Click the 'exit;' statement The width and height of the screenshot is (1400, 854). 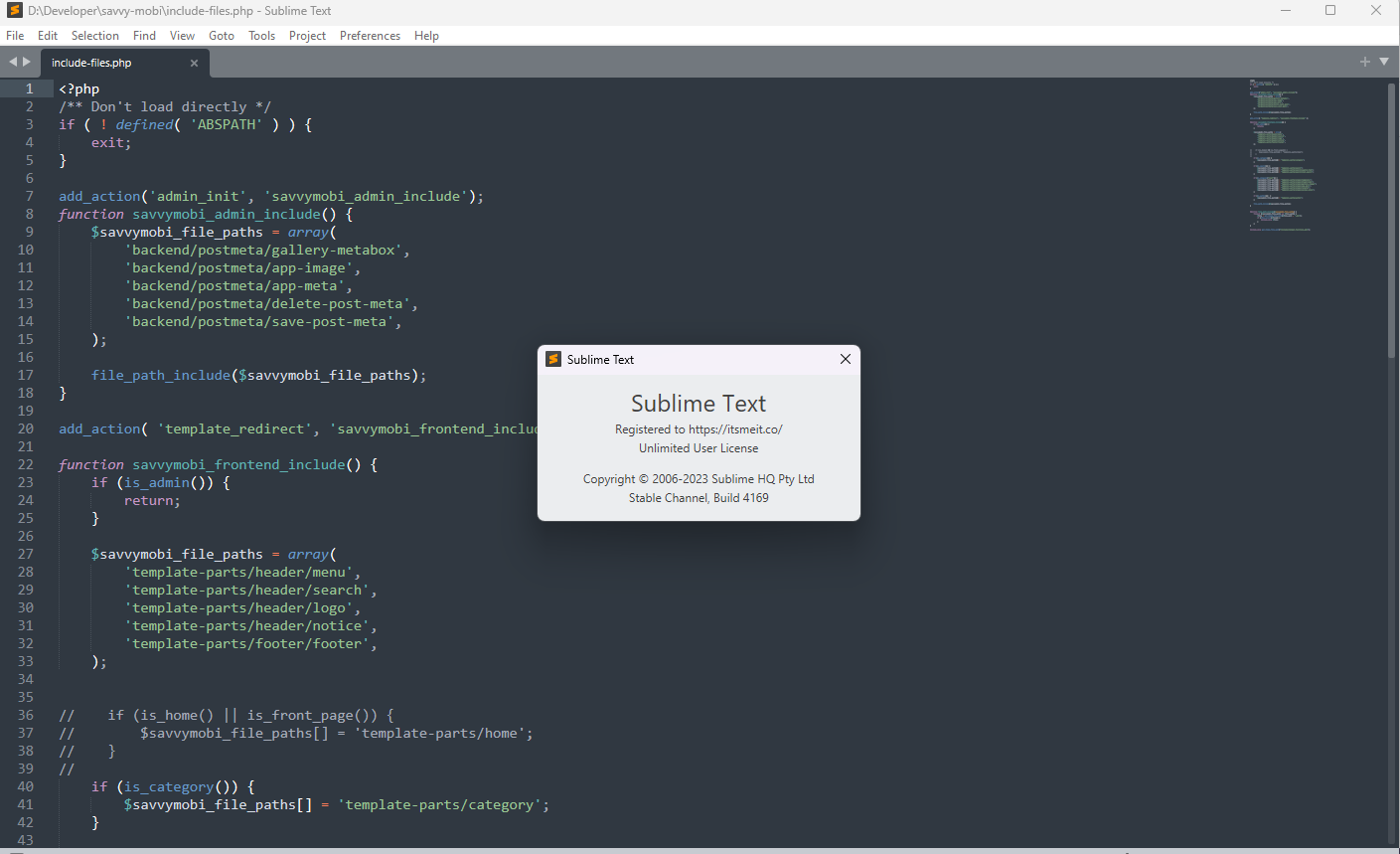coord(111,142)
